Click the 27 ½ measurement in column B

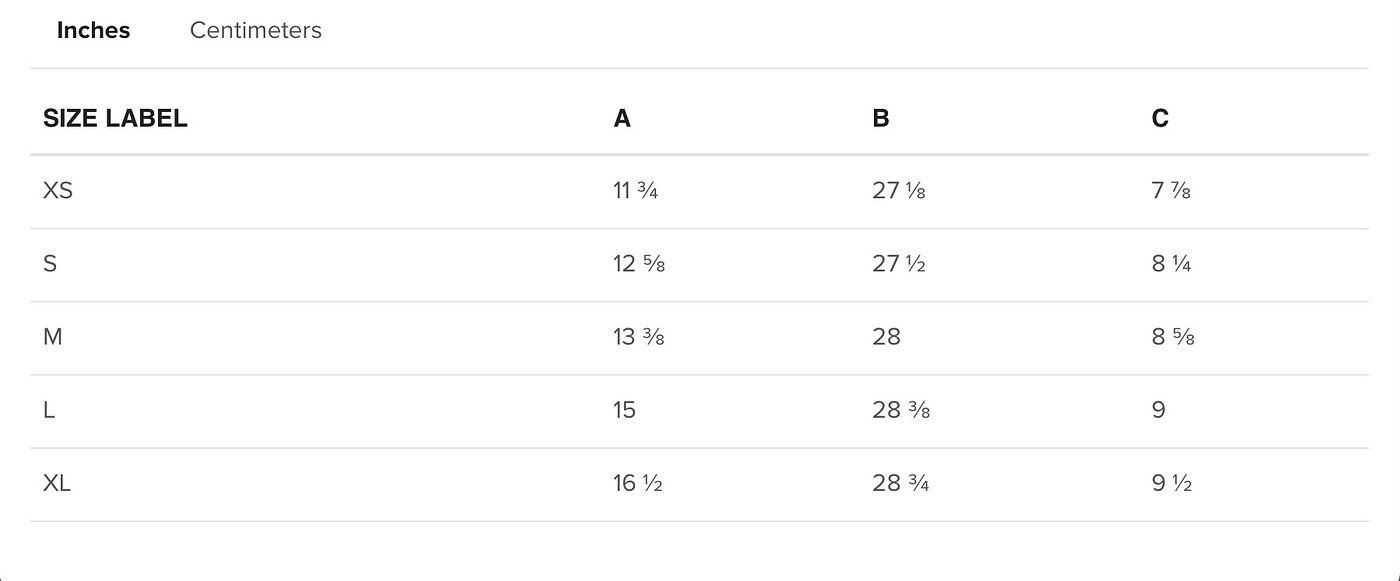pyautogui.click(x=899, y=264)
